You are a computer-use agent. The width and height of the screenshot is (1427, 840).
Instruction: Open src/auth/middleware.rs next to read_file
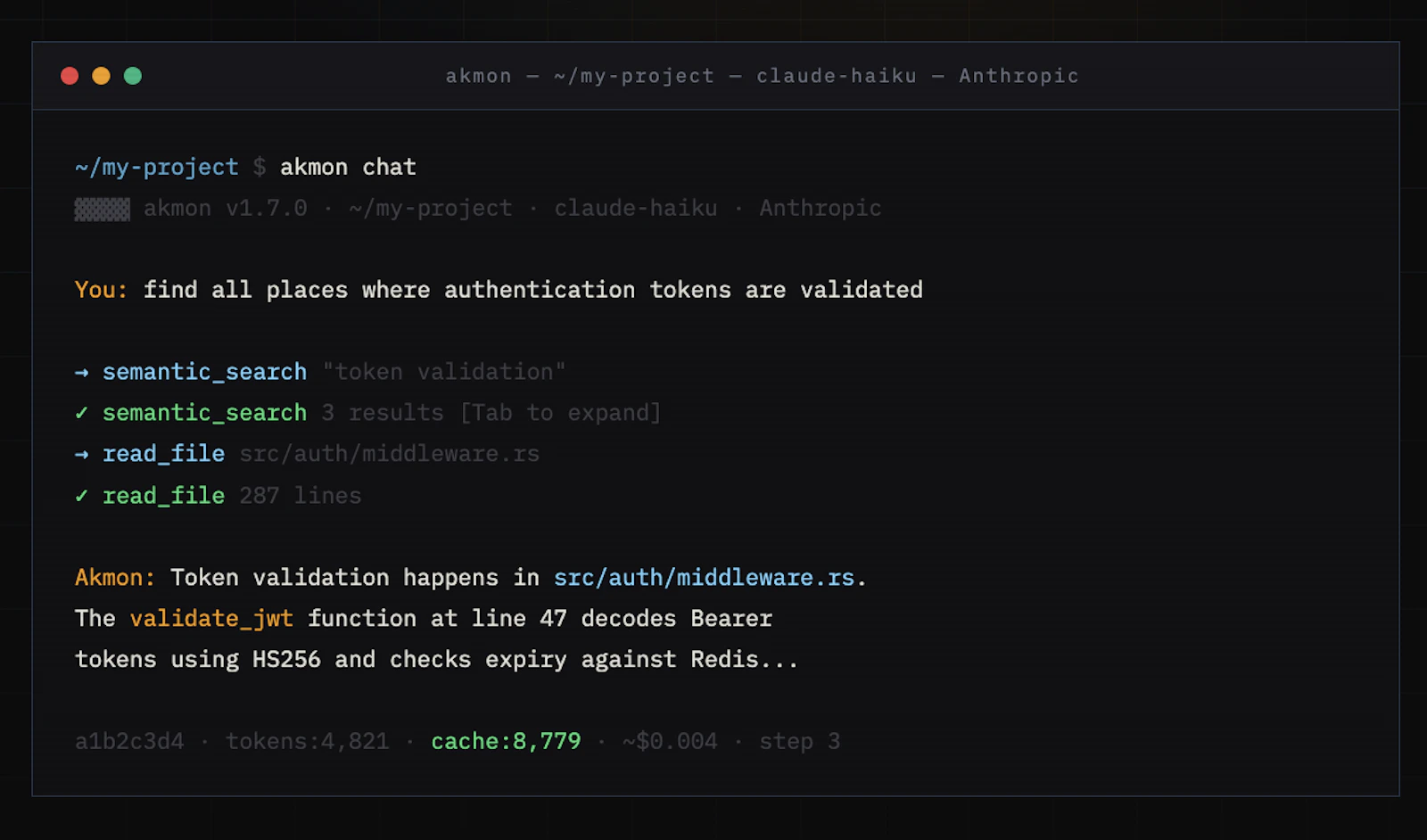click(x=389, y=454)
